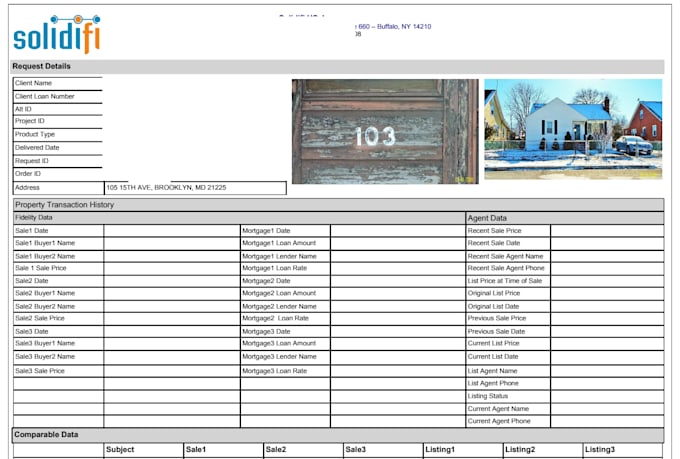The image size is (680, 459).
Task: Select the 'Alt ID' label
Action: (23, 109)
